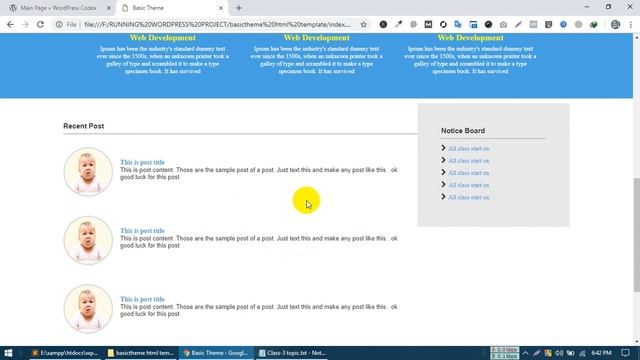This screenshot has height=360, width=640.
Task: Open the third 'This is post title' link
Action: [142, 299]
